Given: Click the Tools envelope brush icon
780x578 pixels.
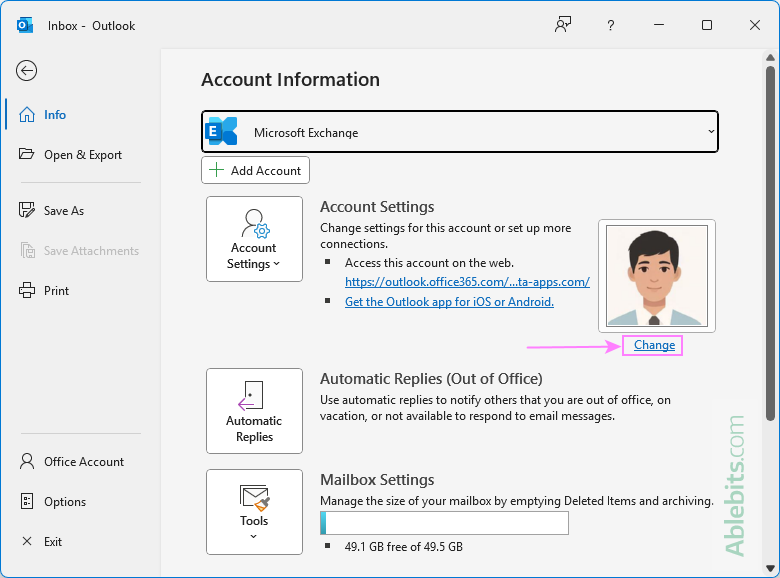Looking at the screenshot, I should [255, 498].
